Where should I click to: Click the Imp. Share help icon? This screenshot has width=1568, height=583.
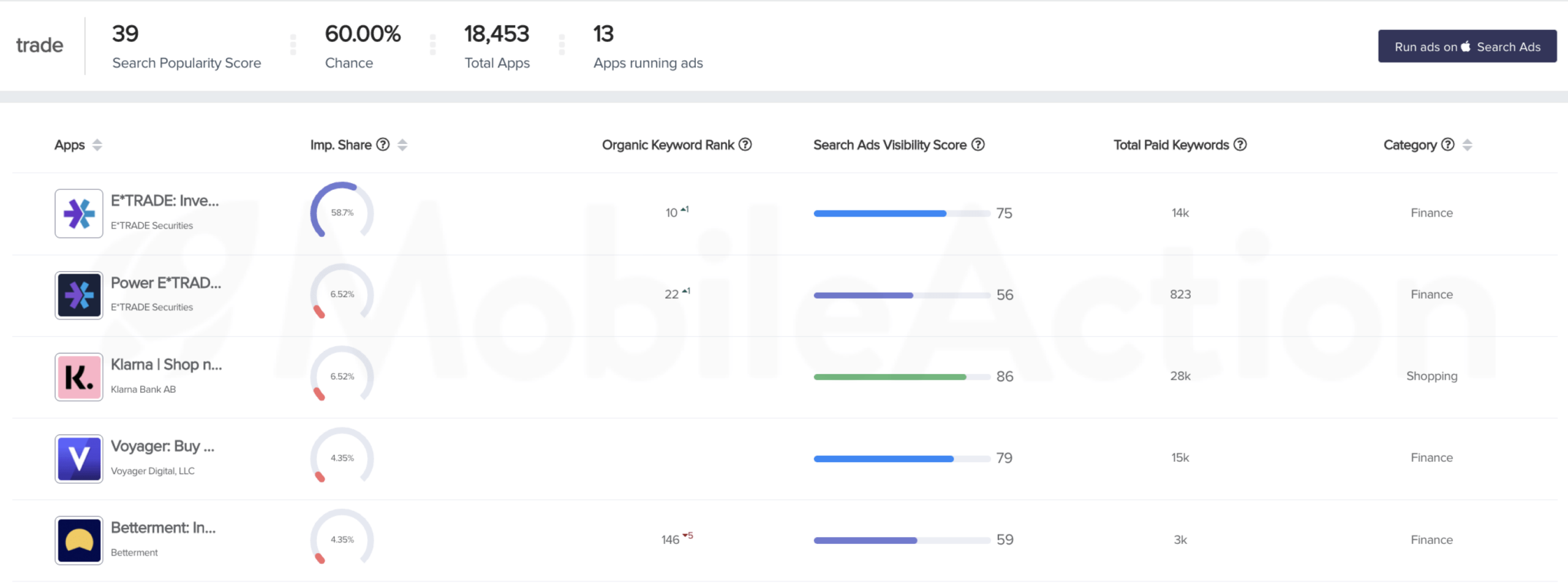(x=383, y=145)
